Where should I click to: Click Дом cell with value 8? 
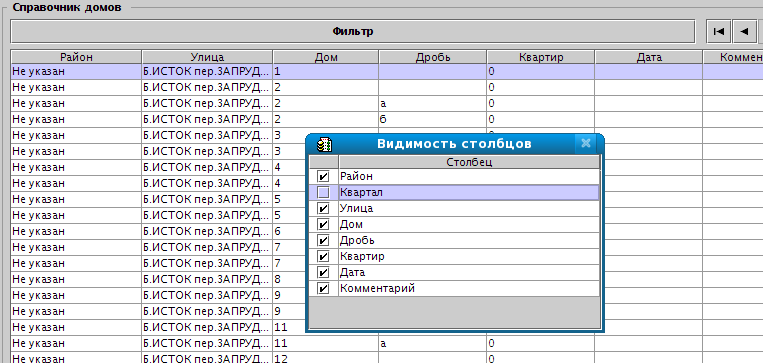(x=289, y=279)
